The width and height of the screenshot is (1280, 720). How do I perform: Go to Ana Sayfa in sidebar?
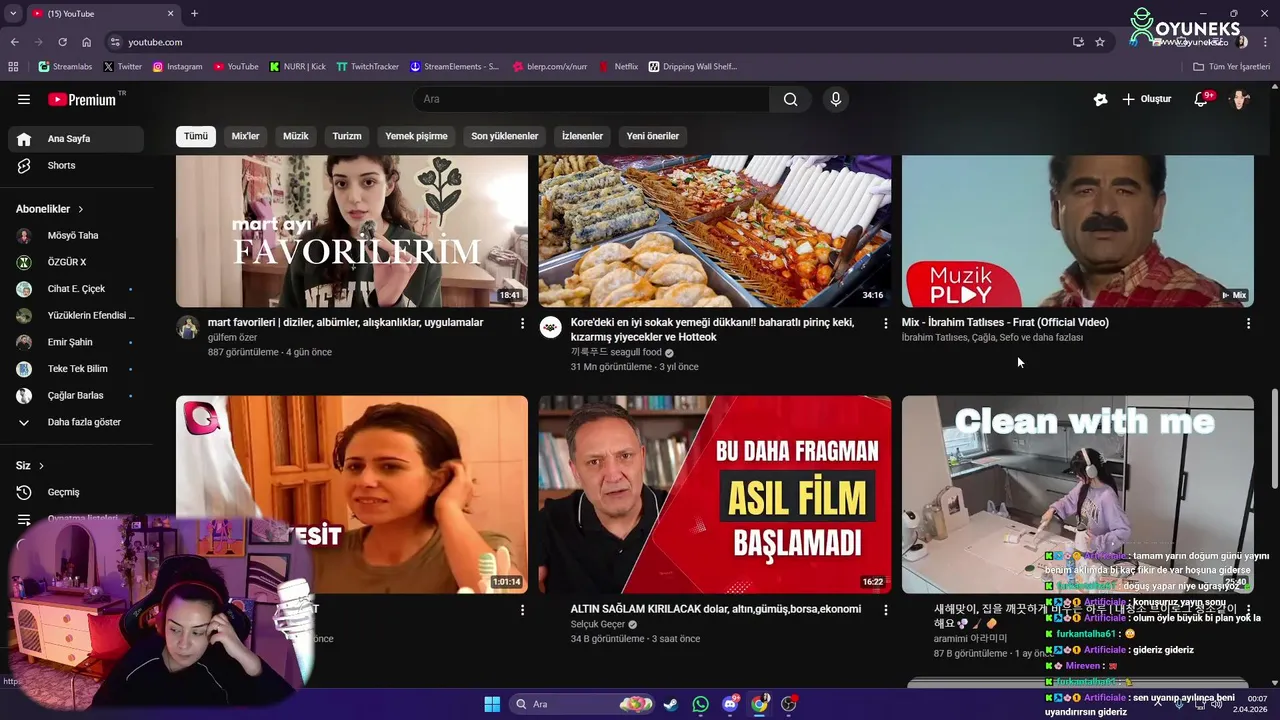pyautogui.click(x=76, y=139)
